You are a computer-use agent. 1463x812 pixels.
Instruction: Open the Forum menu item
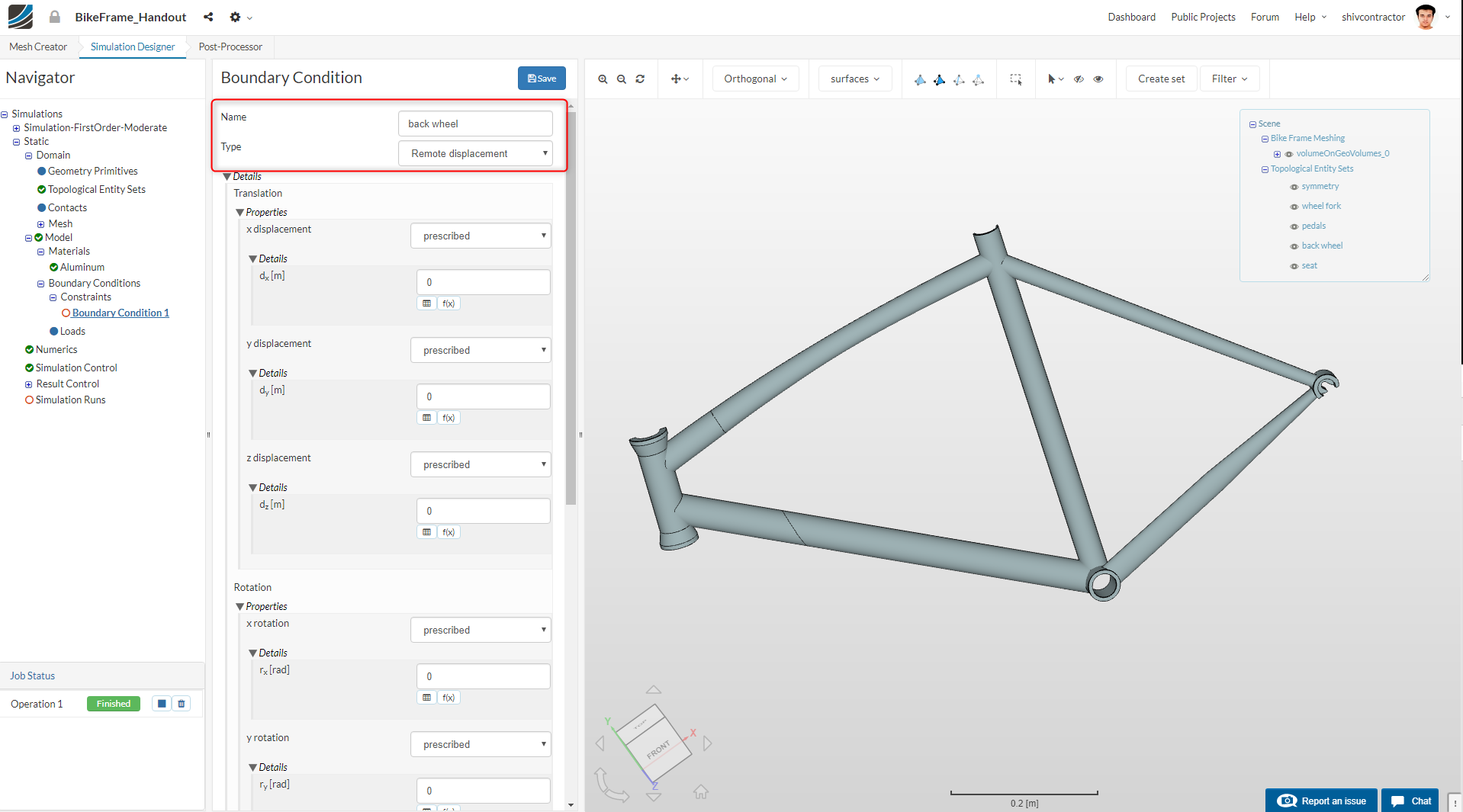point(1264,17)
